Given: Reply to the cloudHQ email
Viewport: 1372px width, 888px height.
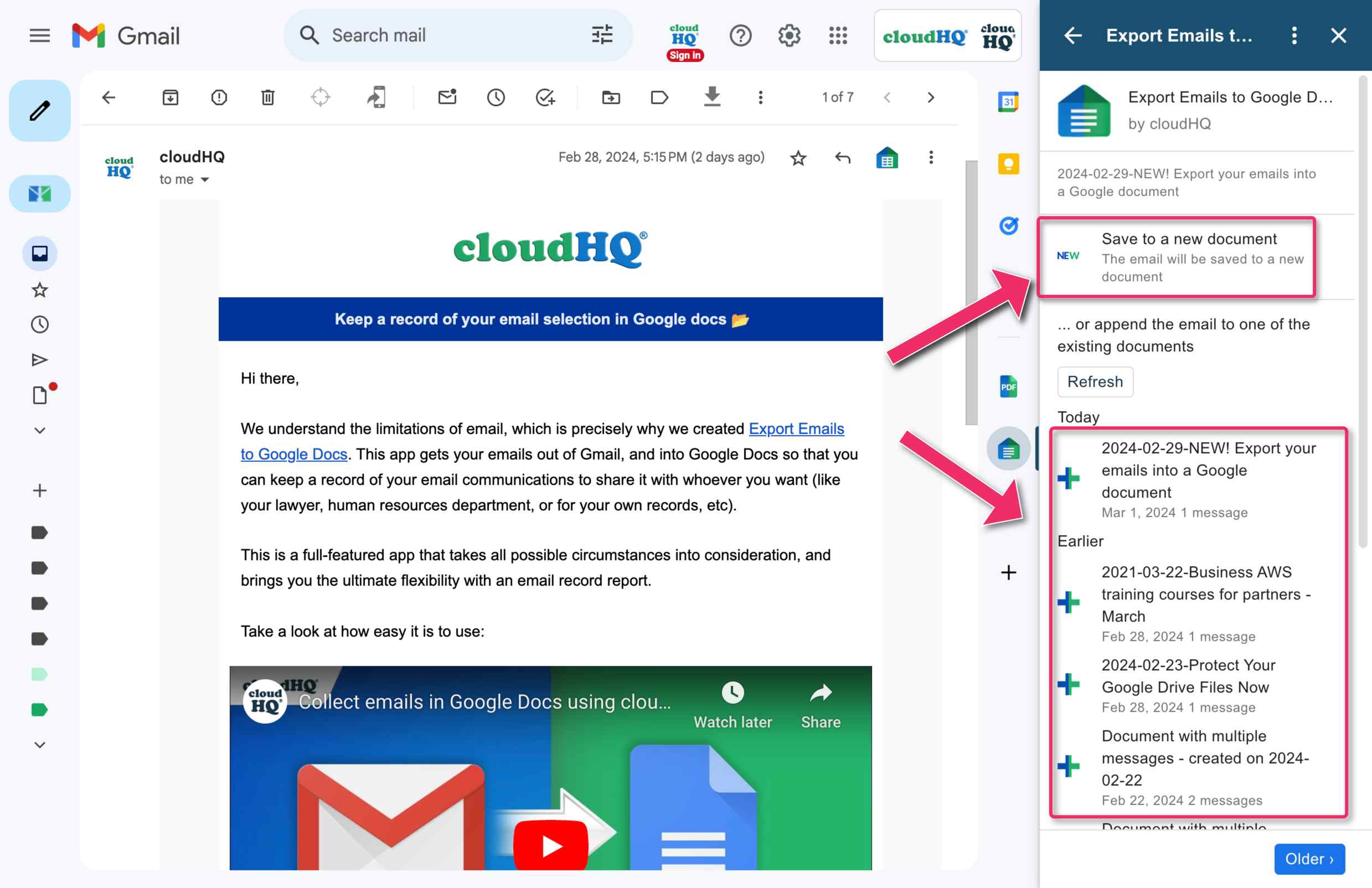Looking at the screenshot, I should 842,157.
